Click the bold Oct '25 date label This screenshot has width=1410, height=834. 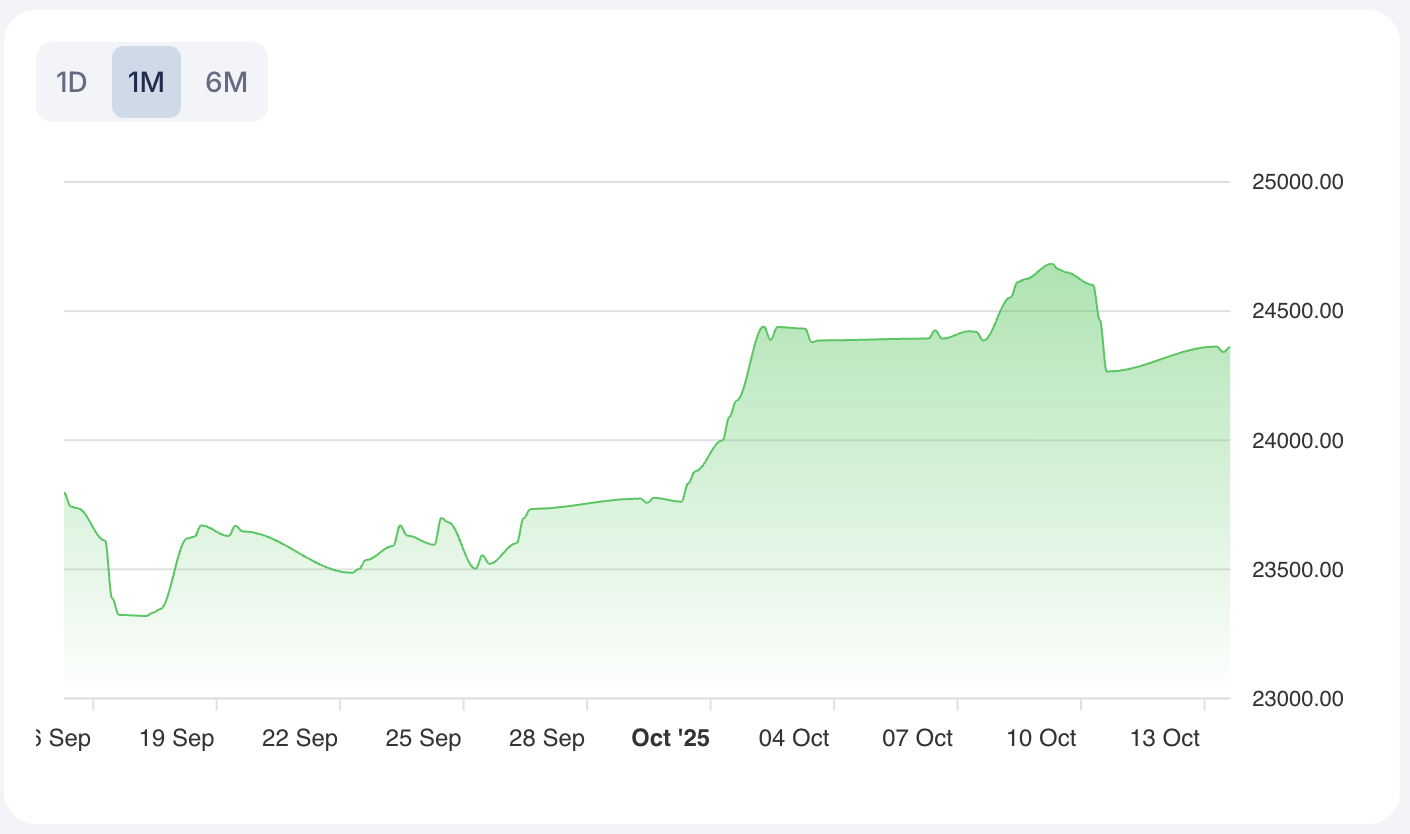click(670, 739)
